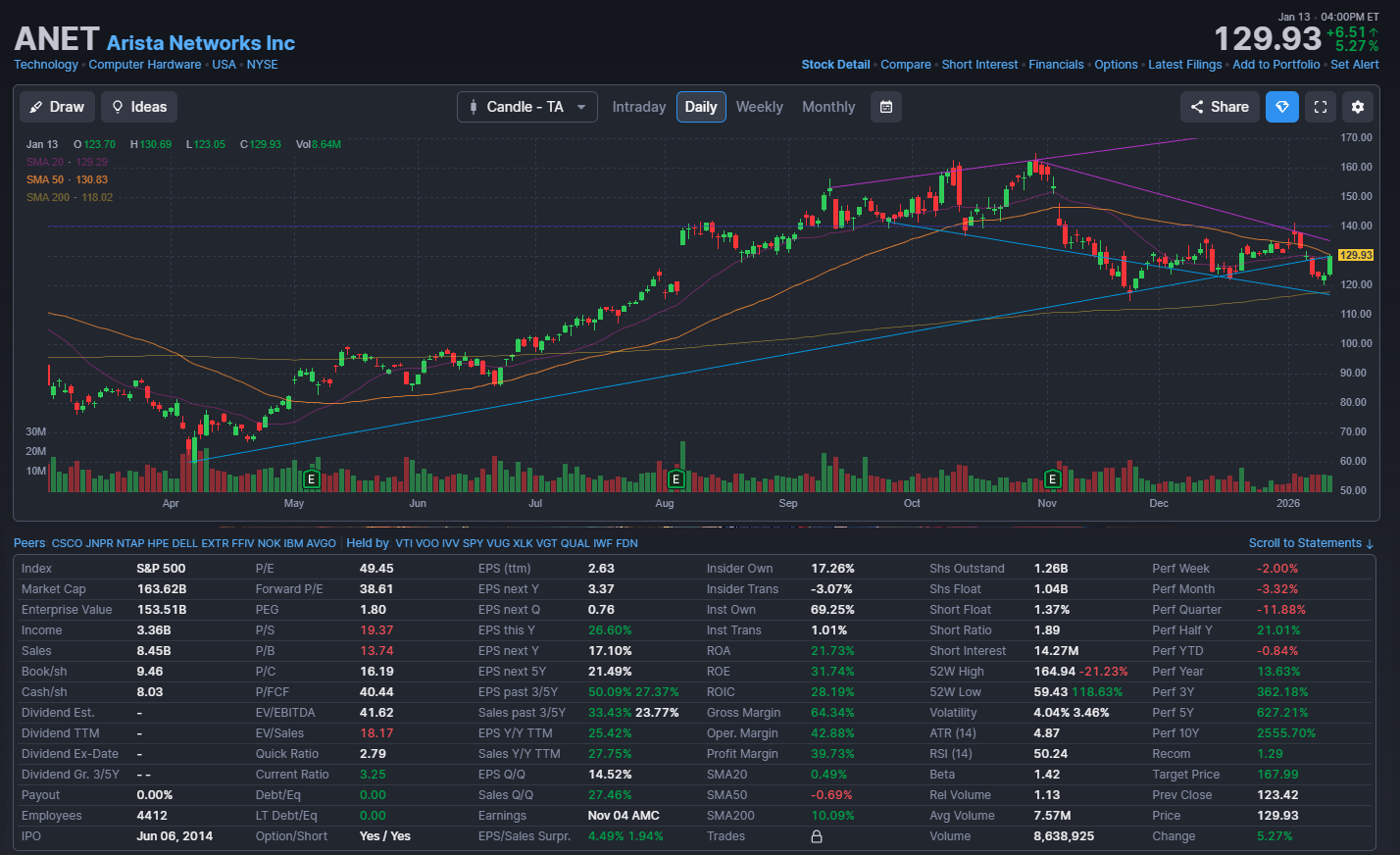Click the Peers label link
Image resolution: width=1400 pixels, height=855 pixels.
click(29, 543)
